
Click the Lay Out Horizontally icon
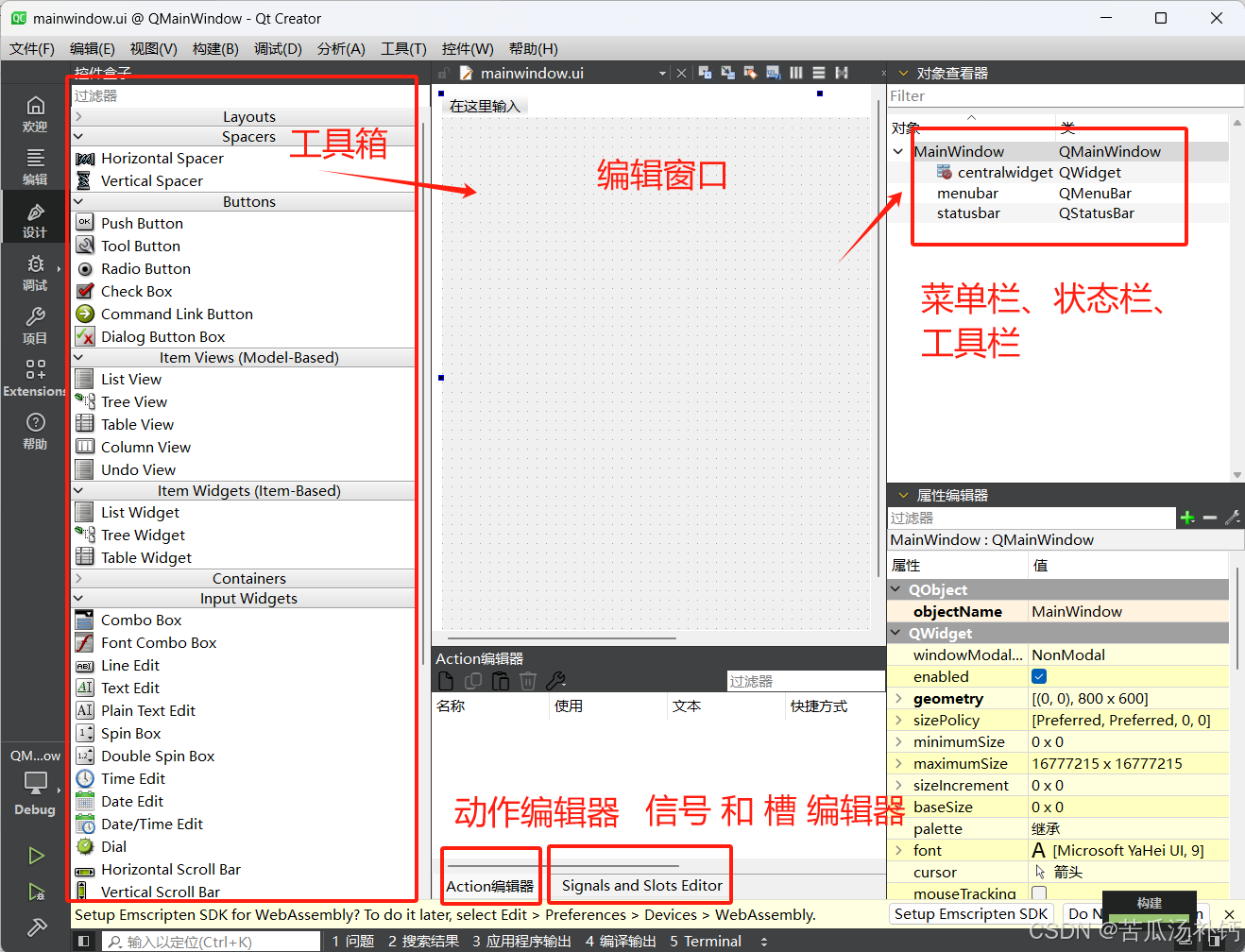click(795, 73)
